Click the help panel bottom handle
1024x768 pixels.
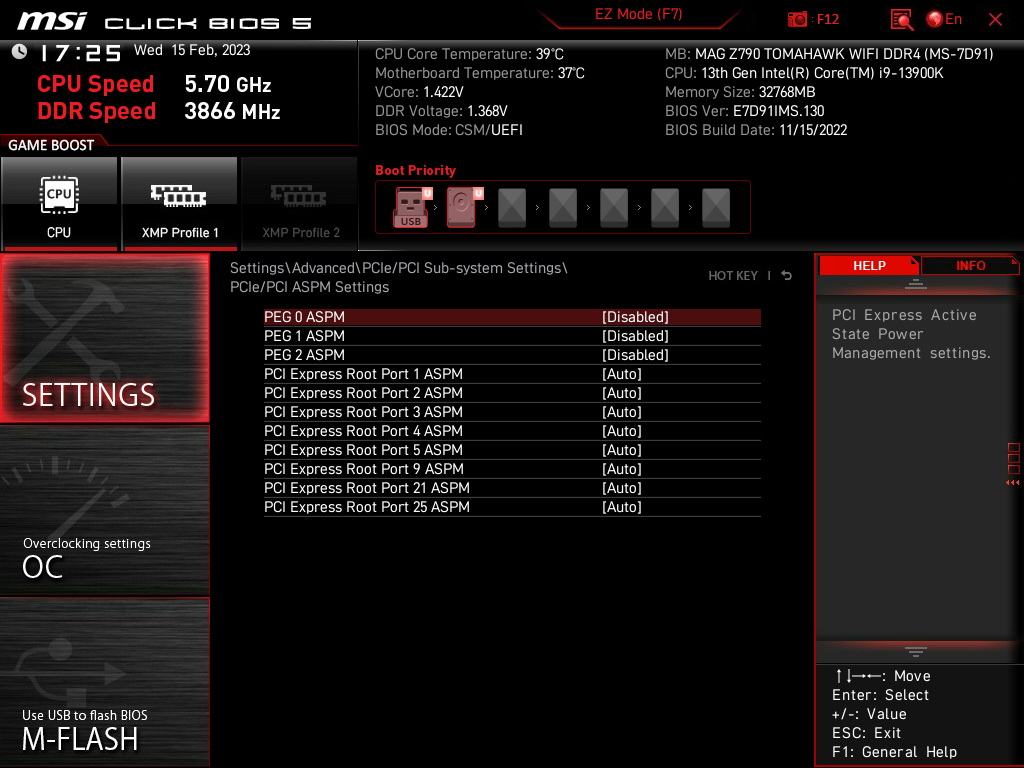click(916, 651)
